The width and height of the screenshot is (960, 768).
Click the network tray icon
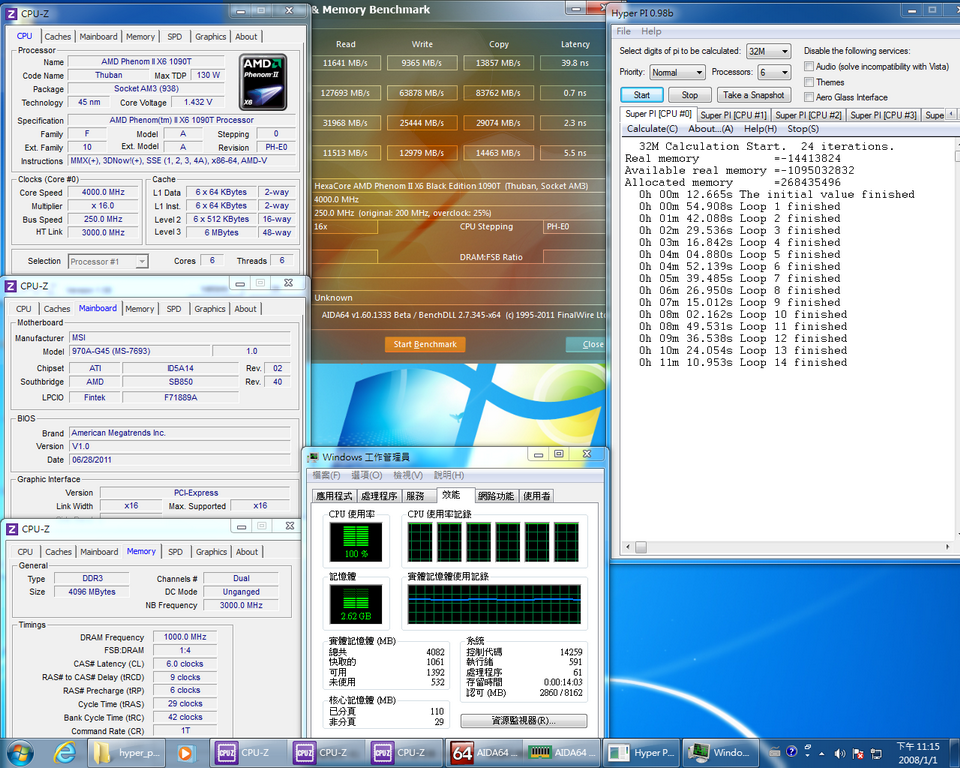click(876, 753)
